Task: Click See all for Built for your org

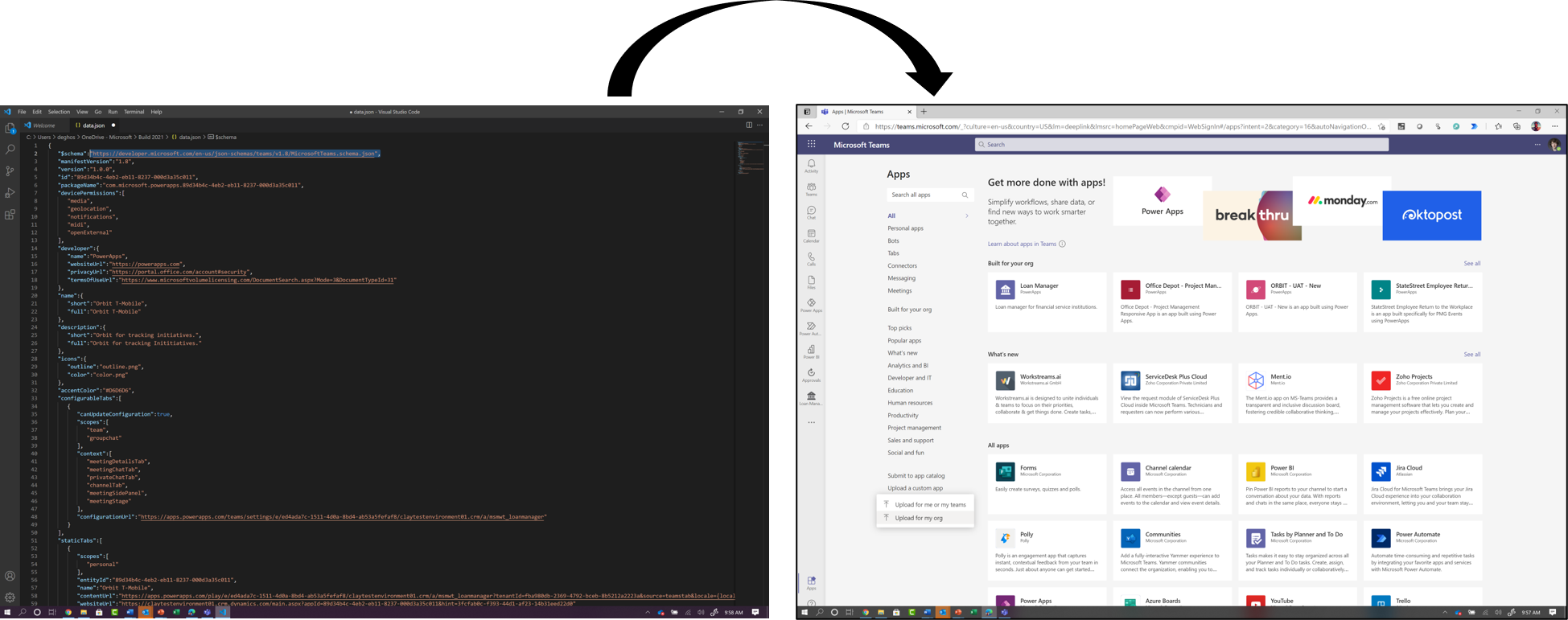Action: click(x=1471, y=264)
